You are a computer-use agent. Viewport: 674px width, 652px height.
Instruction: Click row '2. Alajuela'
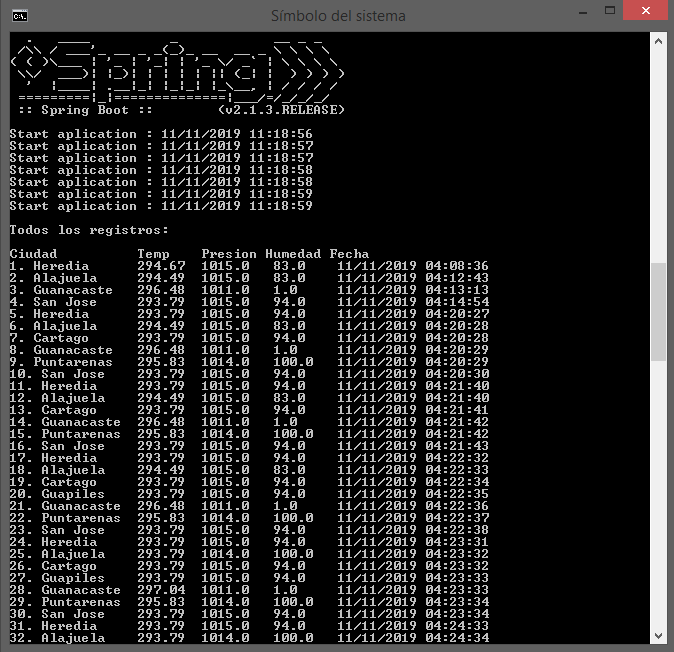point(249,278)
